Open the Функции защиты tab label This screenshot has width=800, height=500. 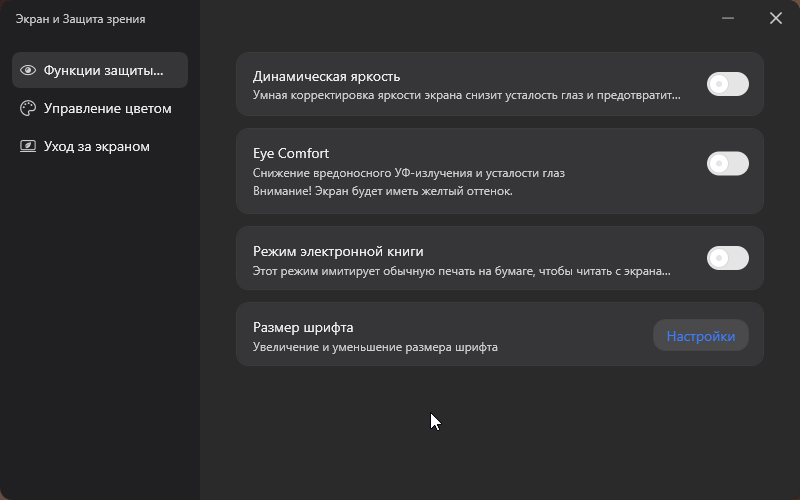(103, 70)
